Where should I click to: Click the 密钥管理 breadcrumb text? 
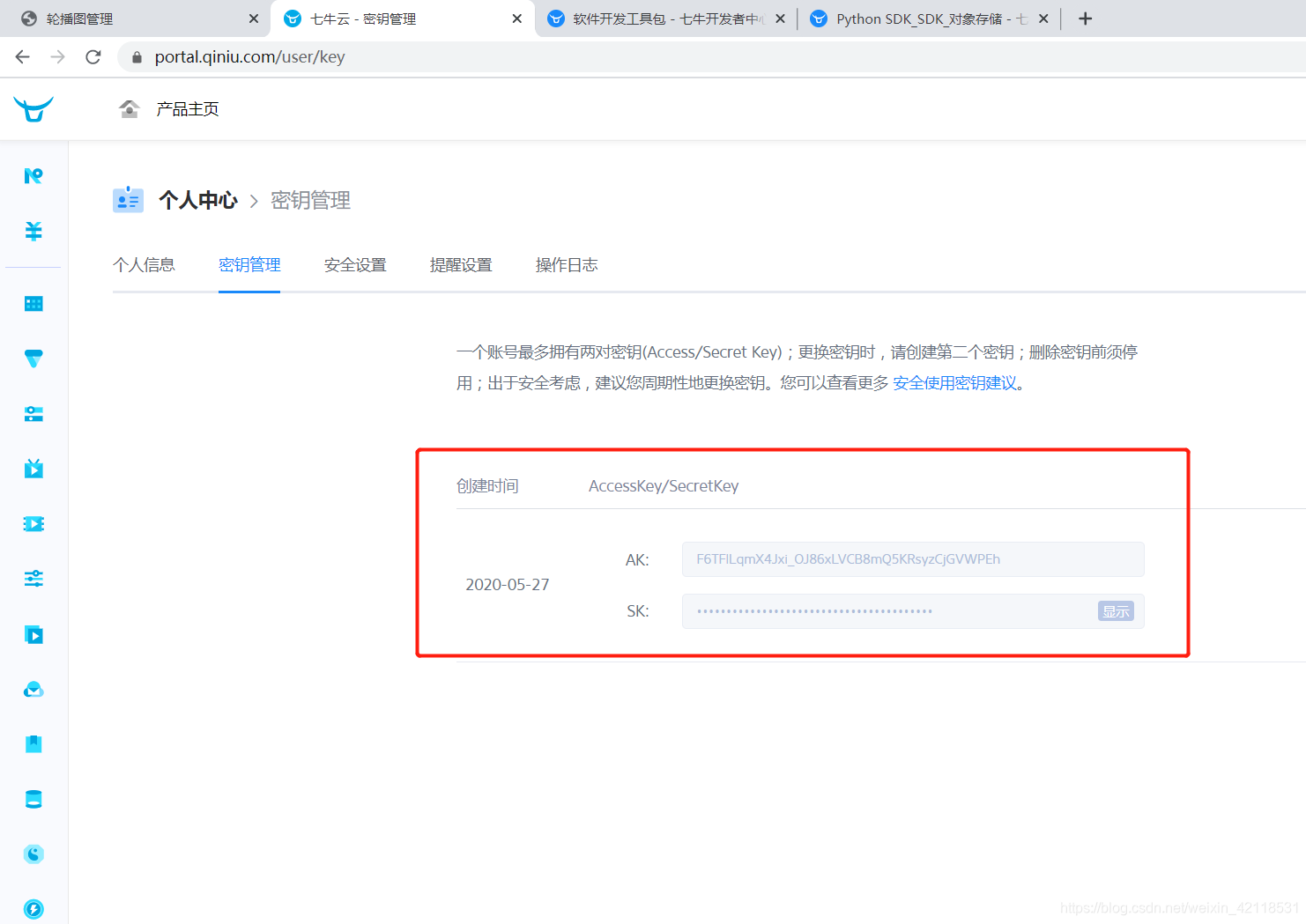(310, 201)
